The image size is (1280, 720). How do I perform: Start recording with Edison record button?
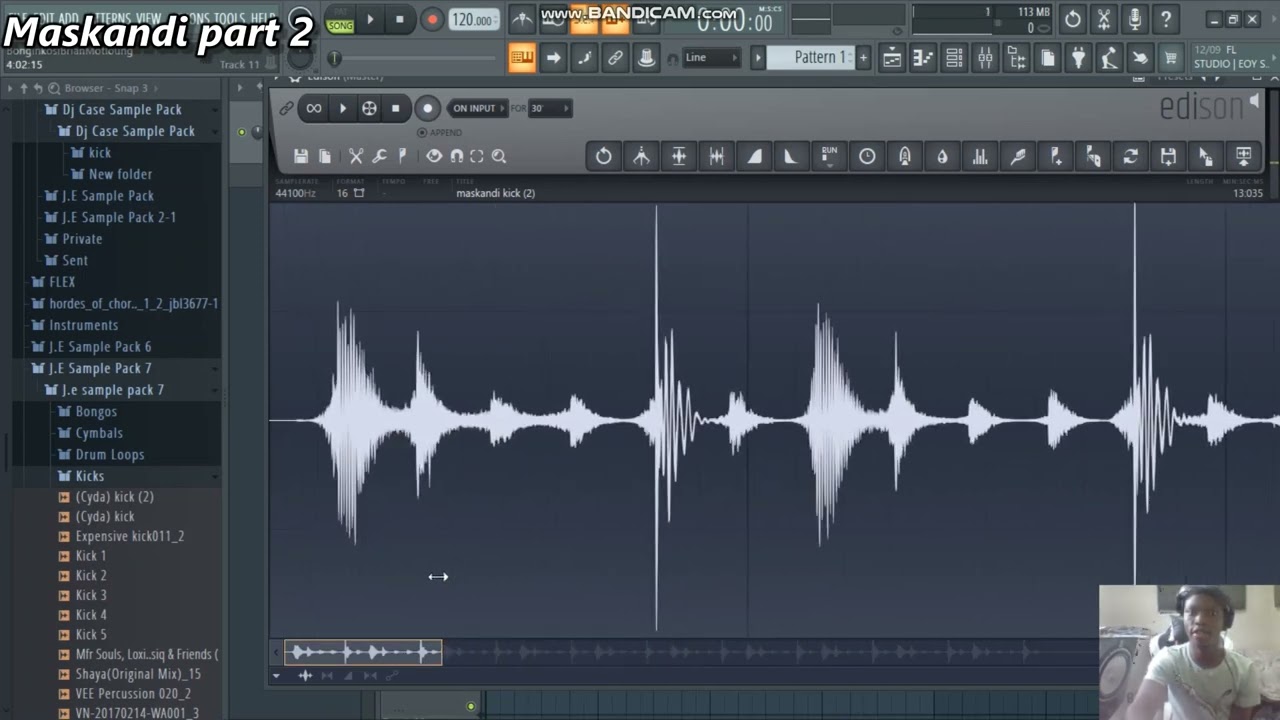coord(428,108)
